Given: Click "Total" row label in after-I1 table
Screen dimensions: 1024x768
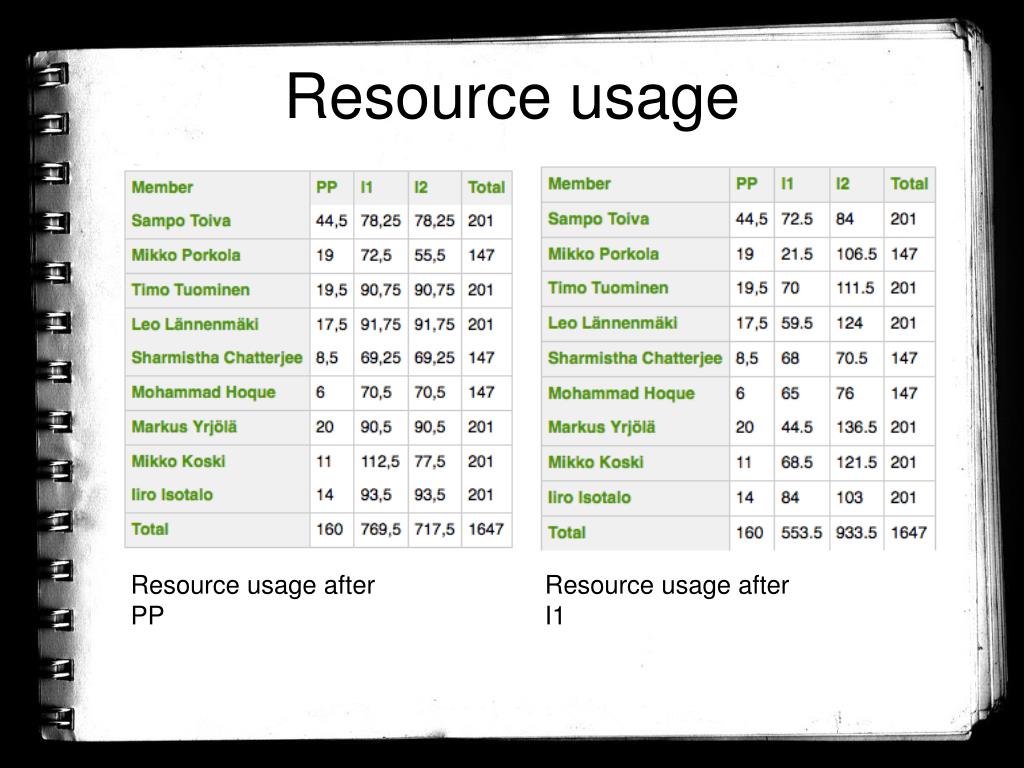Looking at the screenshot, I should 567,533.
